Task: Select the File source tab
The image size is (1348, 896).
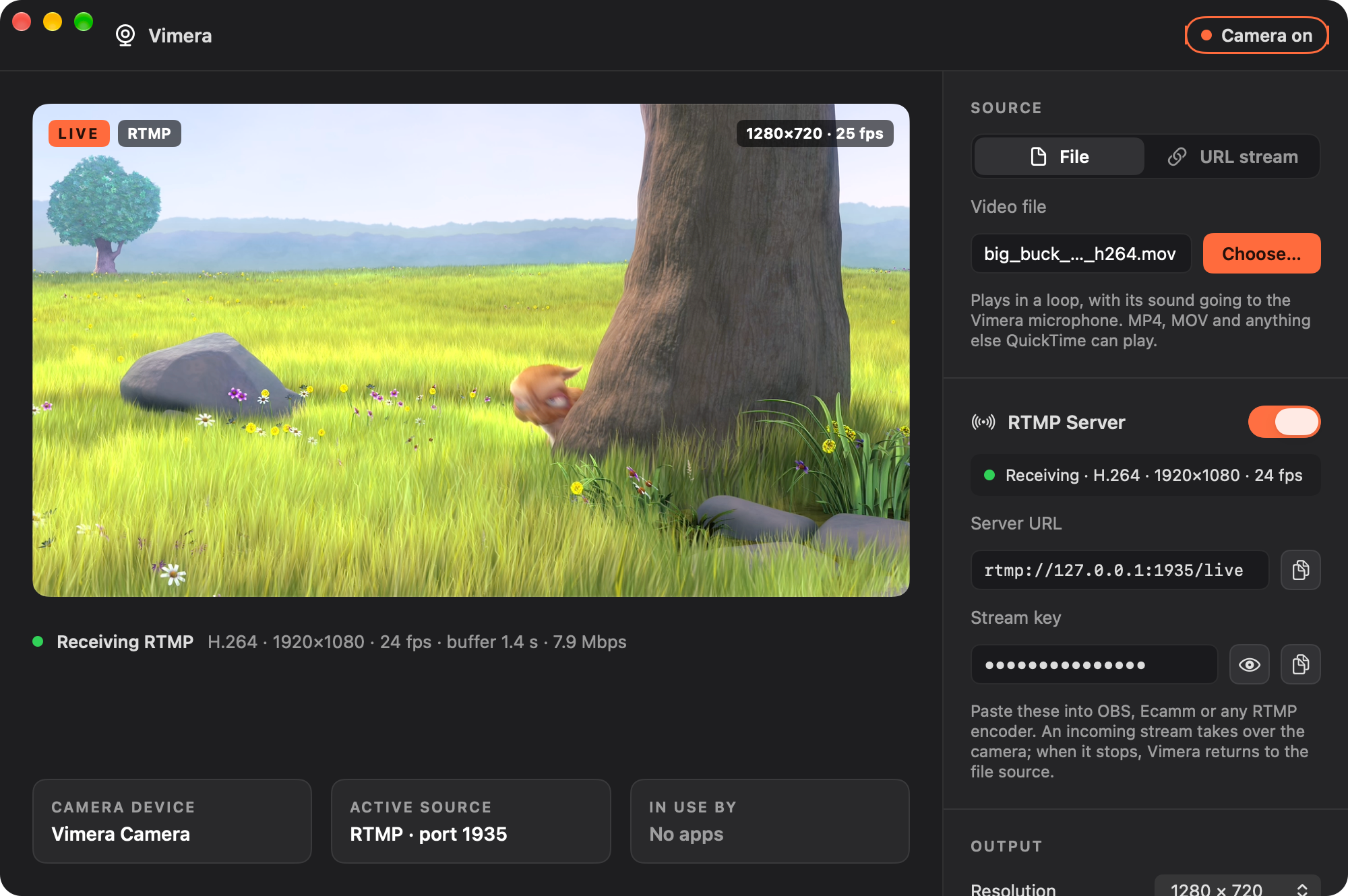Action: 1059,156
